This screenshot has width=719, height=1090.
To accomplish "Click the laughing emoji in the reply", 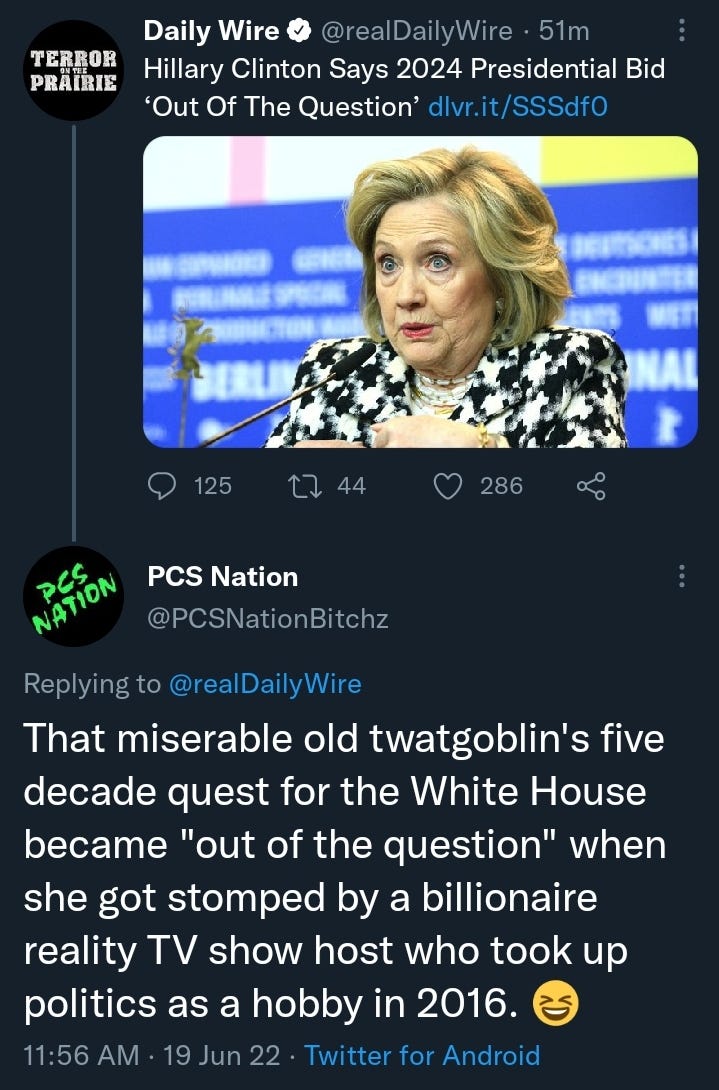I will click(x=555, y=1006).
